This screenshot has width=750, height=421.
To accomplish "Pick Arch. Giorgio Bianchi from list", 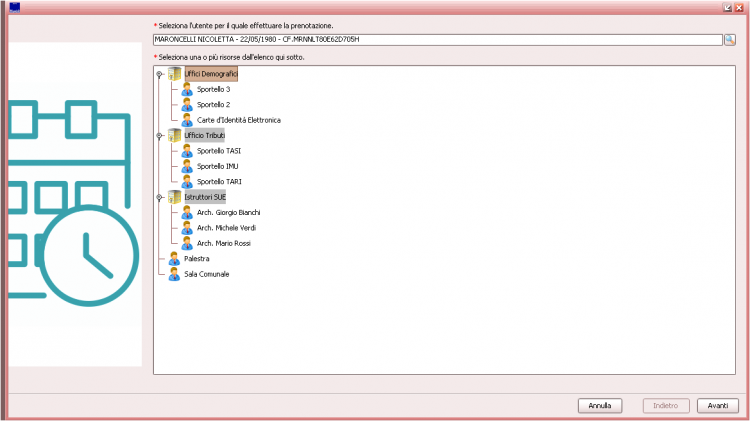I will [x=229, y=212].
